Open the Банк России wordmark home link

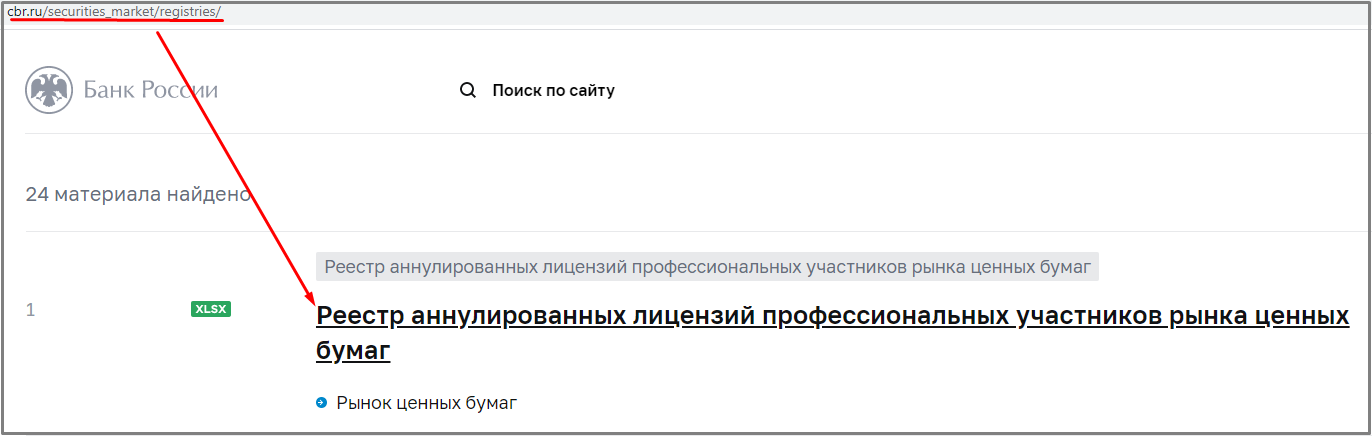pos(150,90)
